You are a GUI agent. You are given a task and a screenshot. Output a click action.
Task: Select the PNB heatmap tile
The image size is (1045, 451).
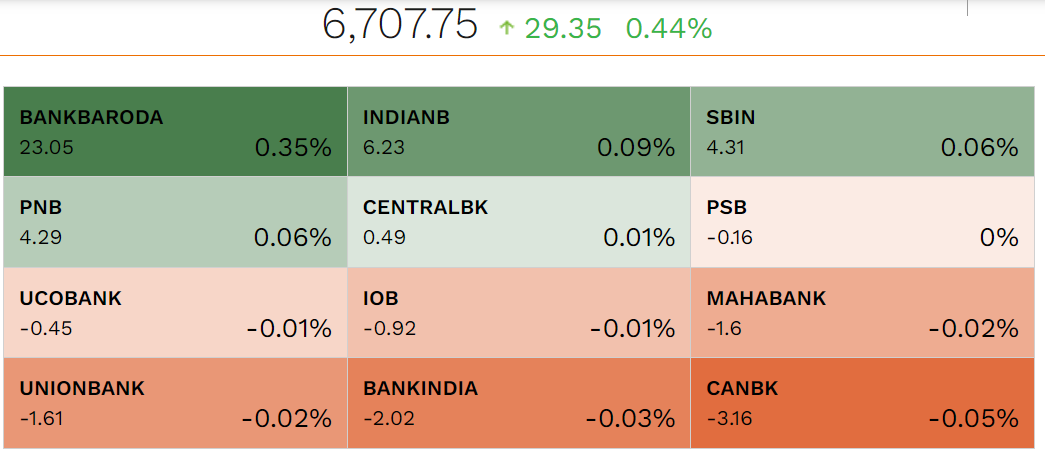tap(175, 222)
